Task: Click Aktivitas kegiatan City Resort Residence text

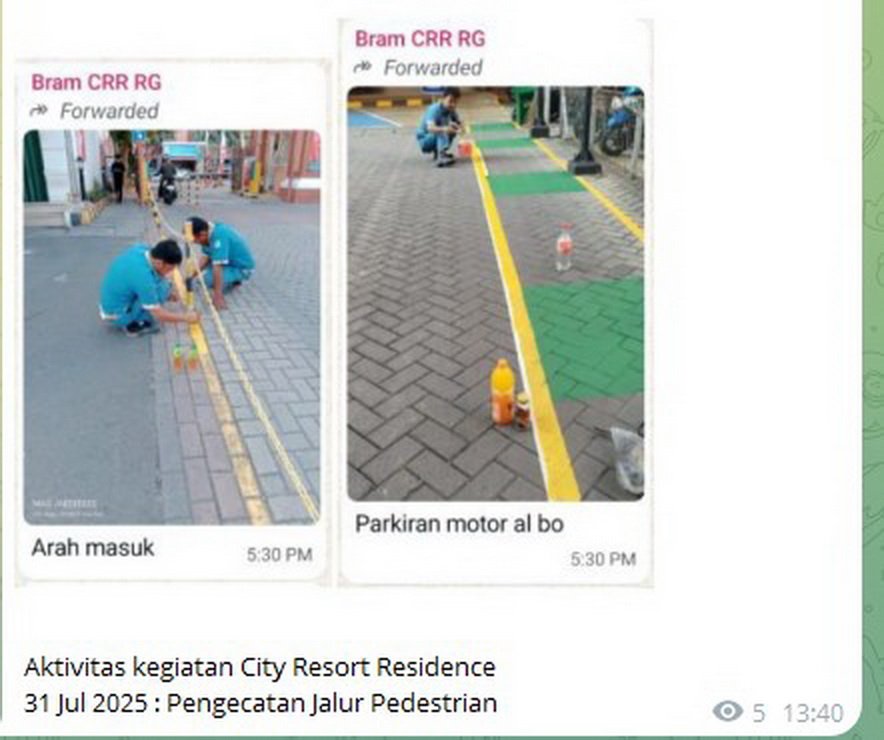Action: click(260, 667)
